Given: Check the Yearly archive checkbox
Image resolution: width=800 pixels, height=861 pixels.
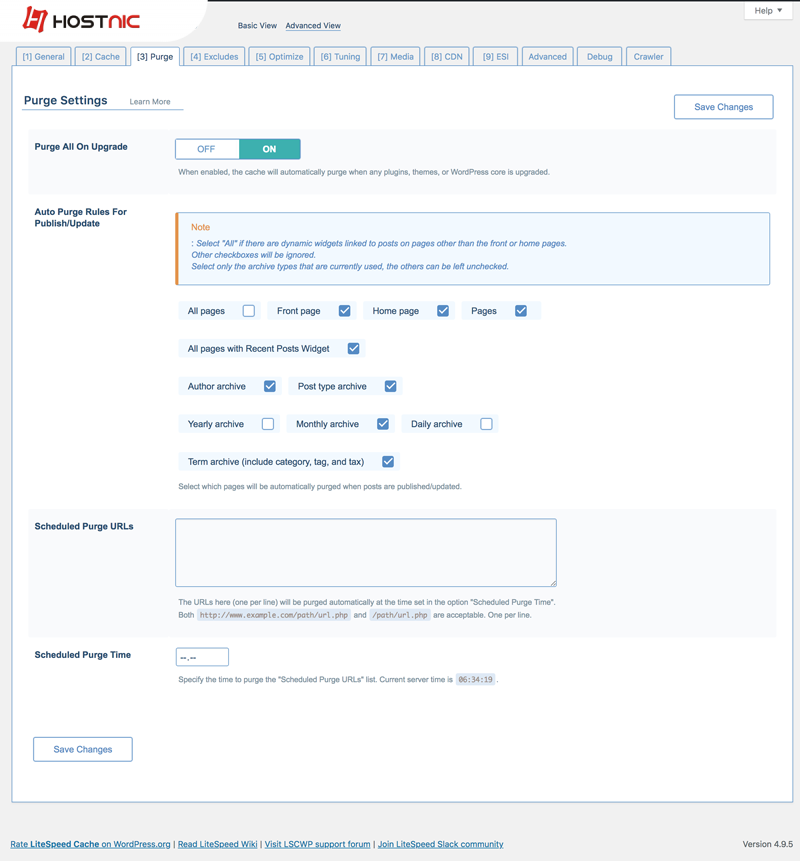Looking at the screenshot, I should (x=268, y=424).
